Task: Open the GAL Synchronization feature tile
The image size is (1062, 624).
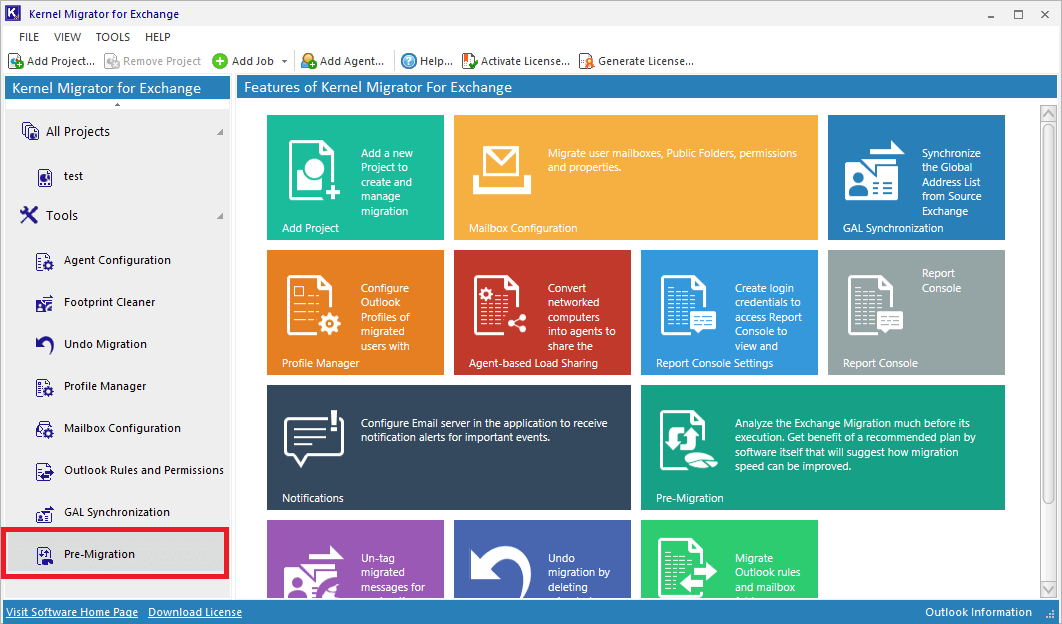Action: [916, 178]
